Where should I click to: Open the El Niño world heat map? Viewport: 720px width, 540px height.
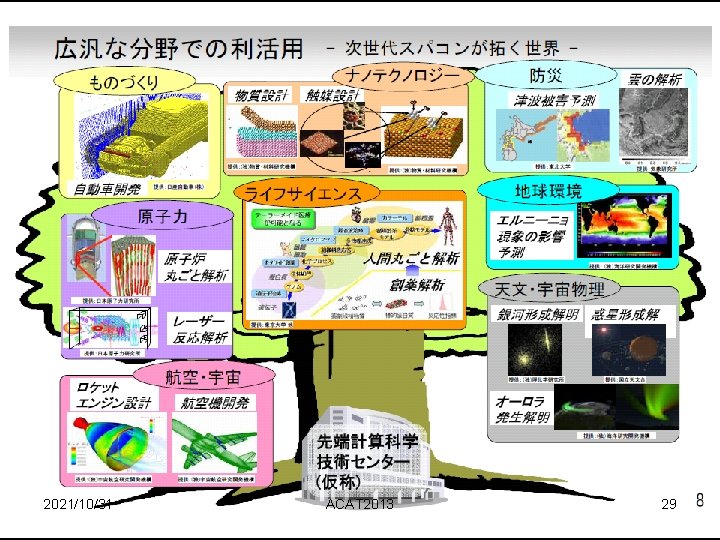tap(624, 227)
